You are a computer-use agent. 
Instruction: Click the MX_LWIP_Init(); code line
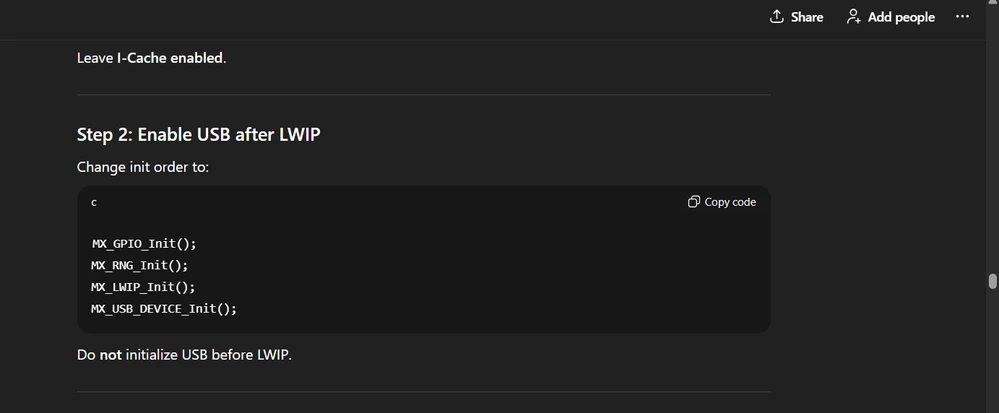pos(143,287)
